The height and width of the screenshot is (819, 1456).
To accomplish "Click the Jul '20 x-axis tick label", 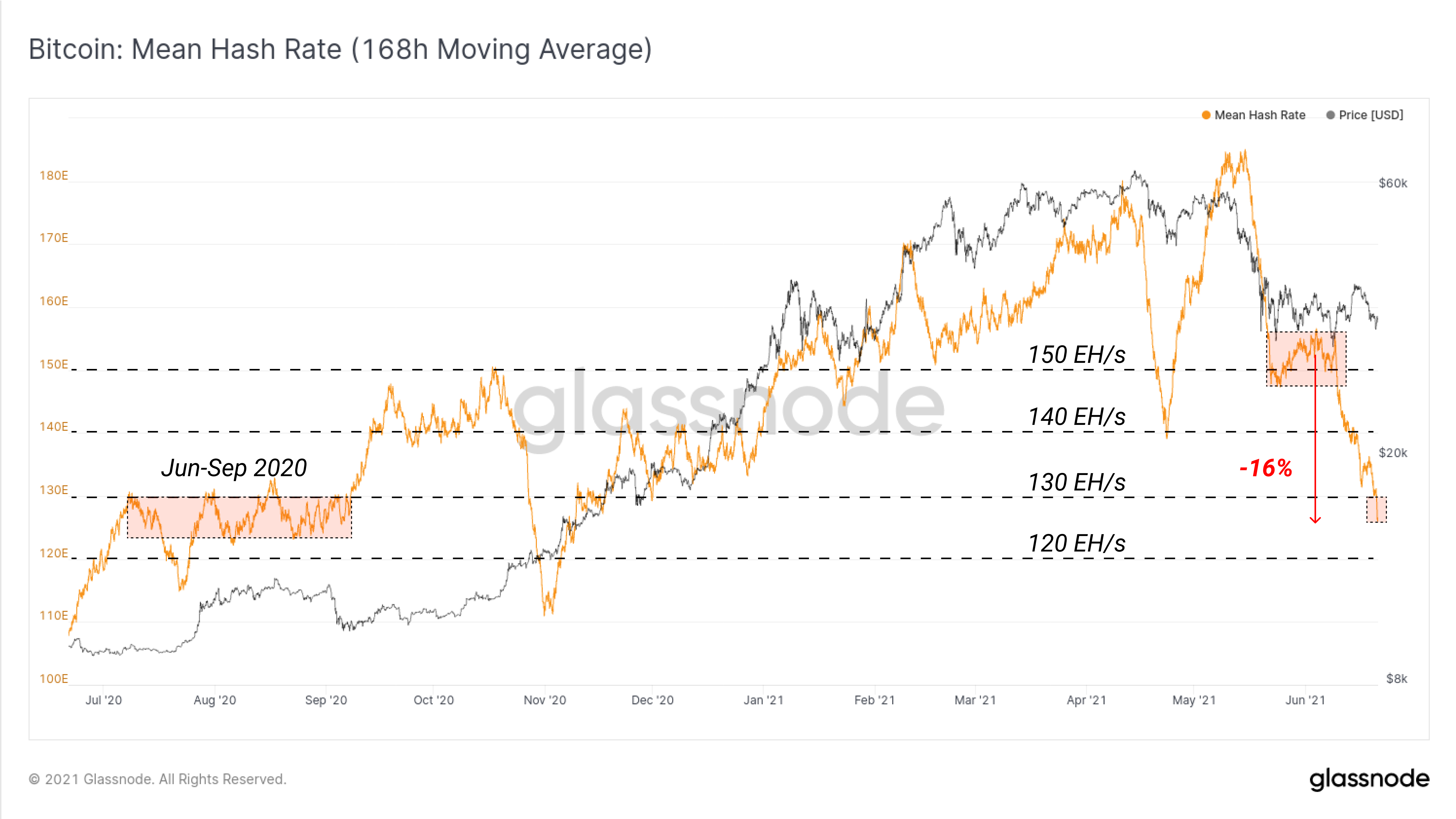I will coord(104,700).
